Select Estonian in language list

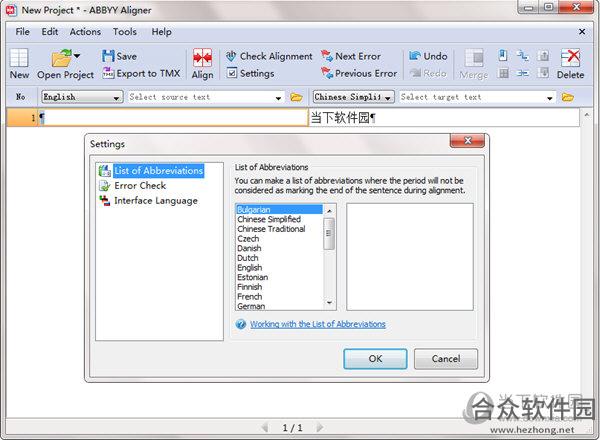coord(279,277)
